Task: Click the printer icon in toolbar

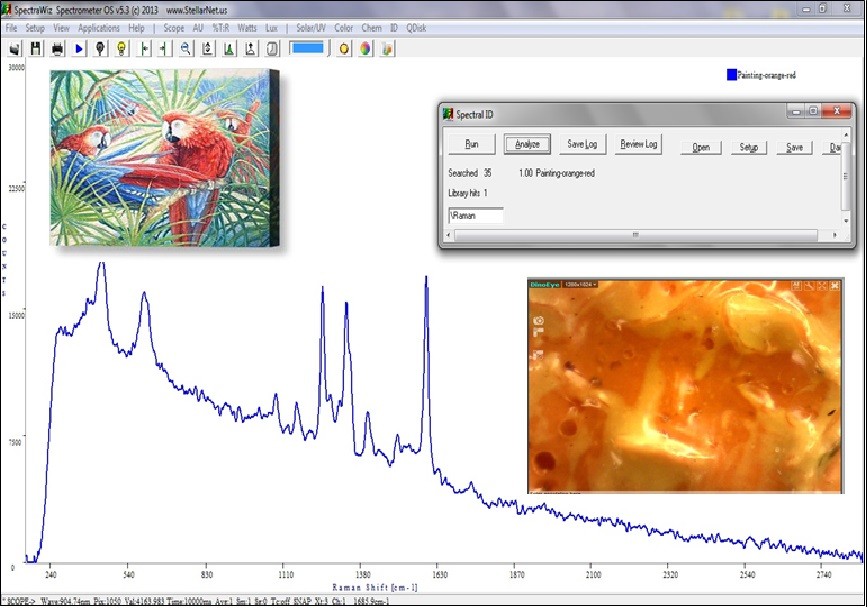Action: [x=58, y=48]
